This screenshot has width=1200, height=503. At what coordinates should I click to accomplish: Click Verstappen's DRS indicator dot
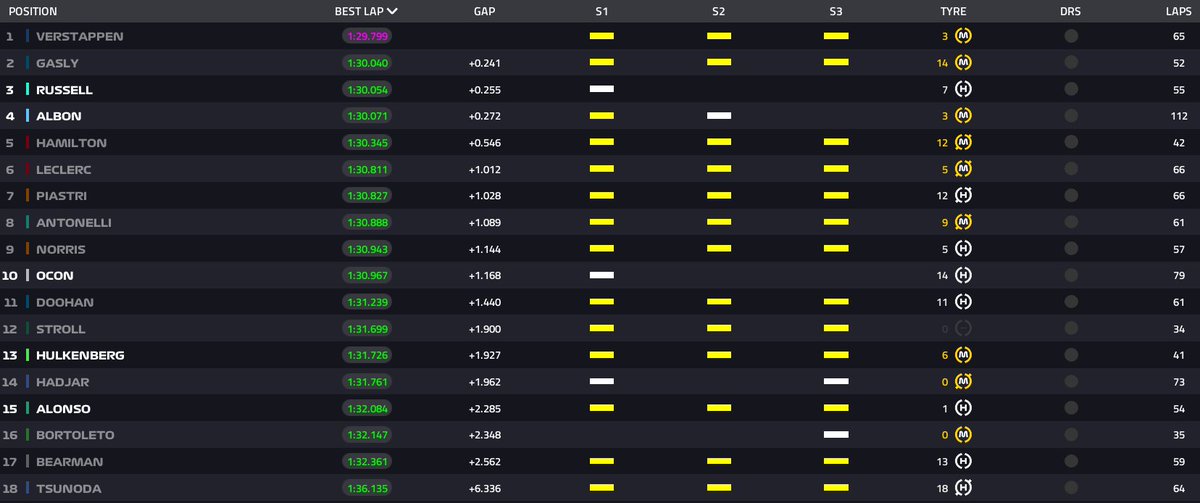(1071, 36)
